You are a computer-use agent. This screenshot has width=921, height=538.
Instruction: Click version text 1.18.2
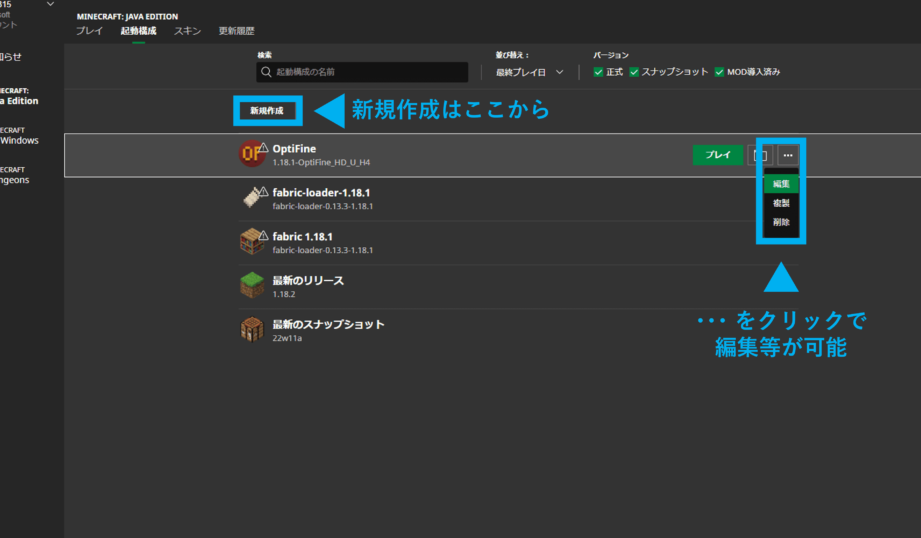coord(284,294)
